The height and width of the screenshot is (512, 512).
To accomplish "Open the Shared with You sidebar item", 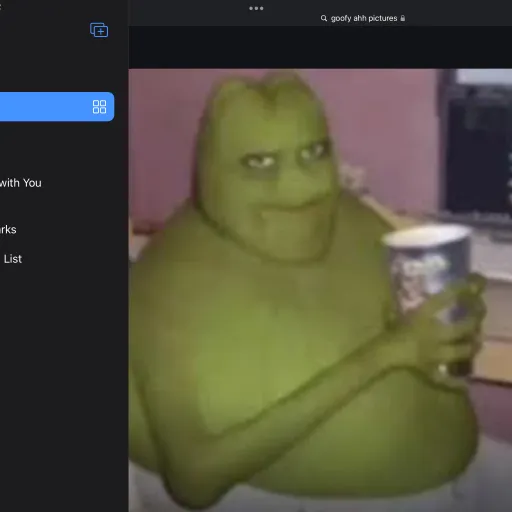I will coord(21,183).
